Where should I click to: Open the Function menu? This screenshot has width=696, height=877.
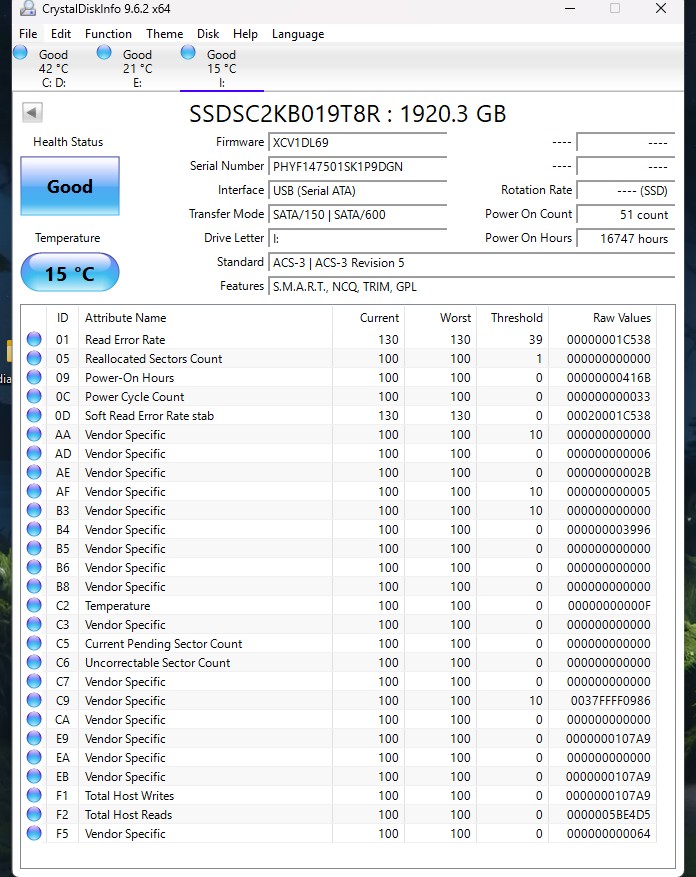click(108, 34)
